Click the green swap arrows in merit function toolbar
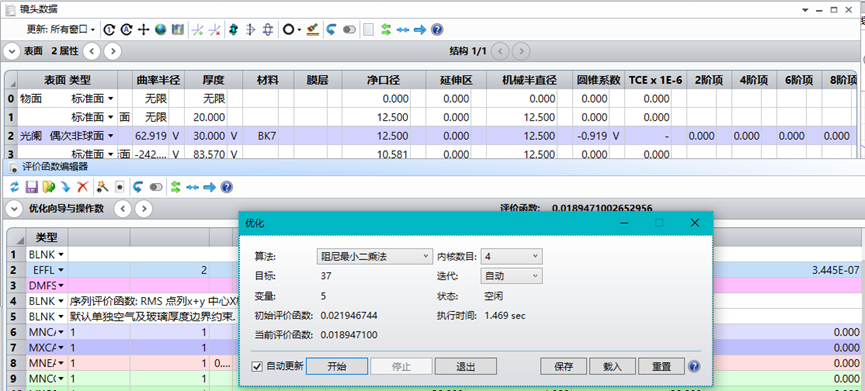The image size is (865, 391). [x=175, y=188]
